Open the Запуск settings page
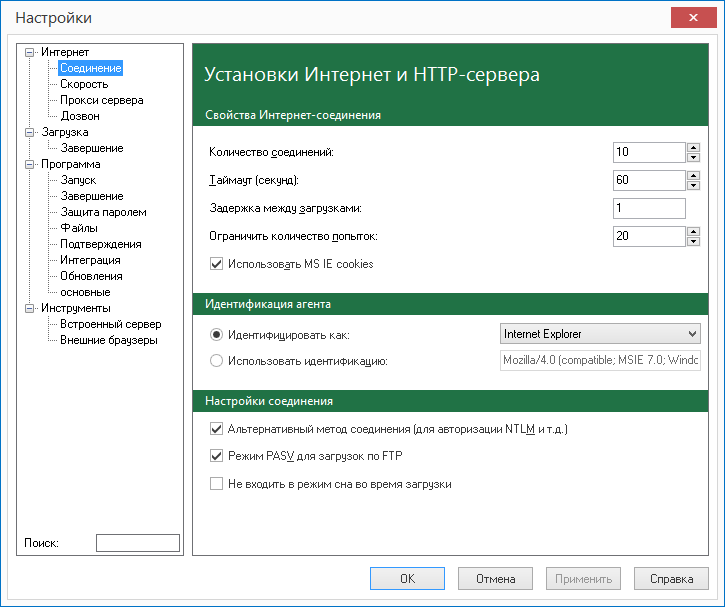The width and height of the screenshot is (725, 607). point(78,180)
